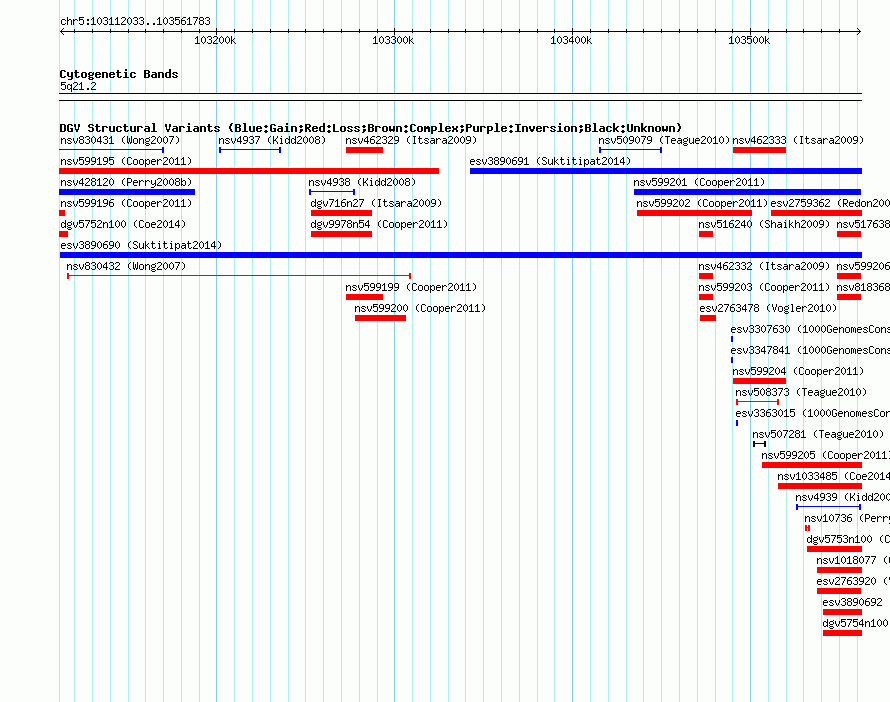The image size is (890, 702).
Task: Select the blue esv3890691 (Suktitipat2014) bar
Action: 666,171
